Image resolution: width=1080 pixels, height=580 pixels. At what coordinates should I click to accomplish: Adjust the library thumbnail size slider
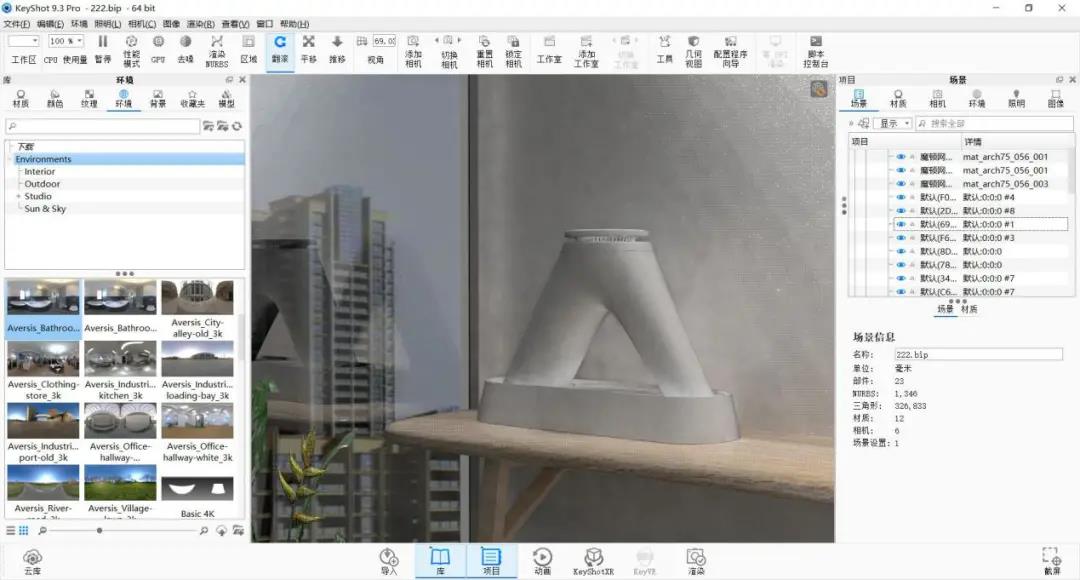pyautogui.click(x=100, y=530)
